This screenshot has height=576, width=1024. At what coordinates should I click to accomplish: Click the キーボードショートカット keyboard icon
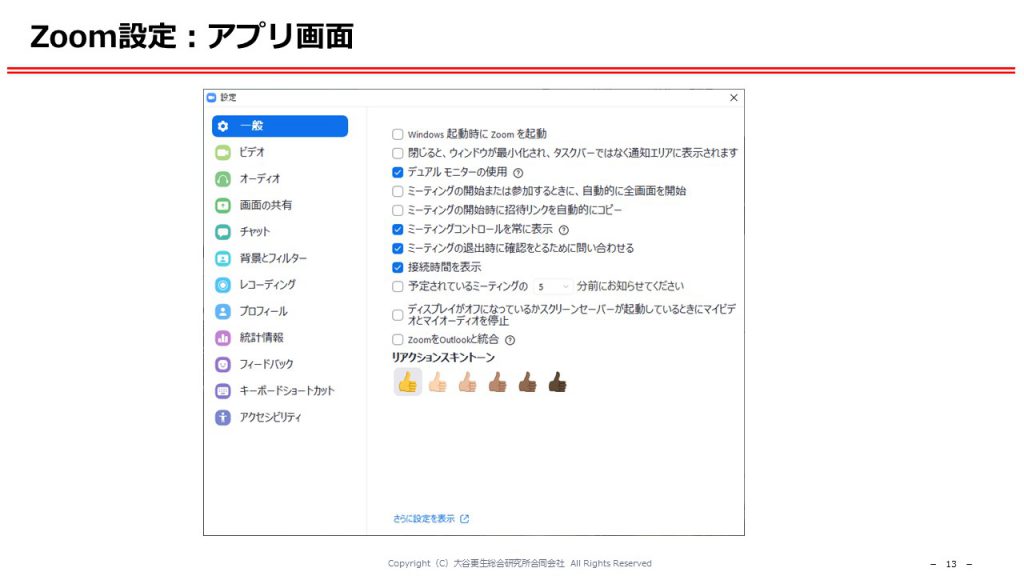pos(223,391)
